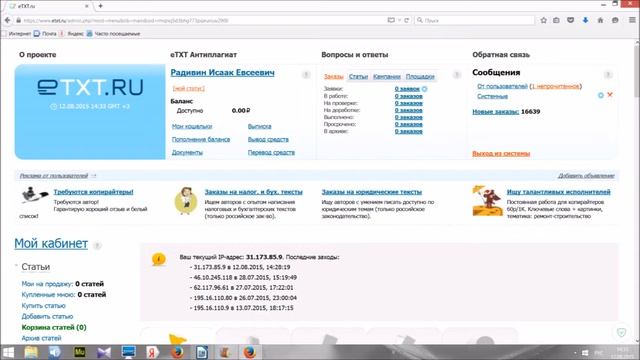This screenshot has height=360, width=640.
Task: Click the shield icon at bottom right of page
Action: pos(621,332)
